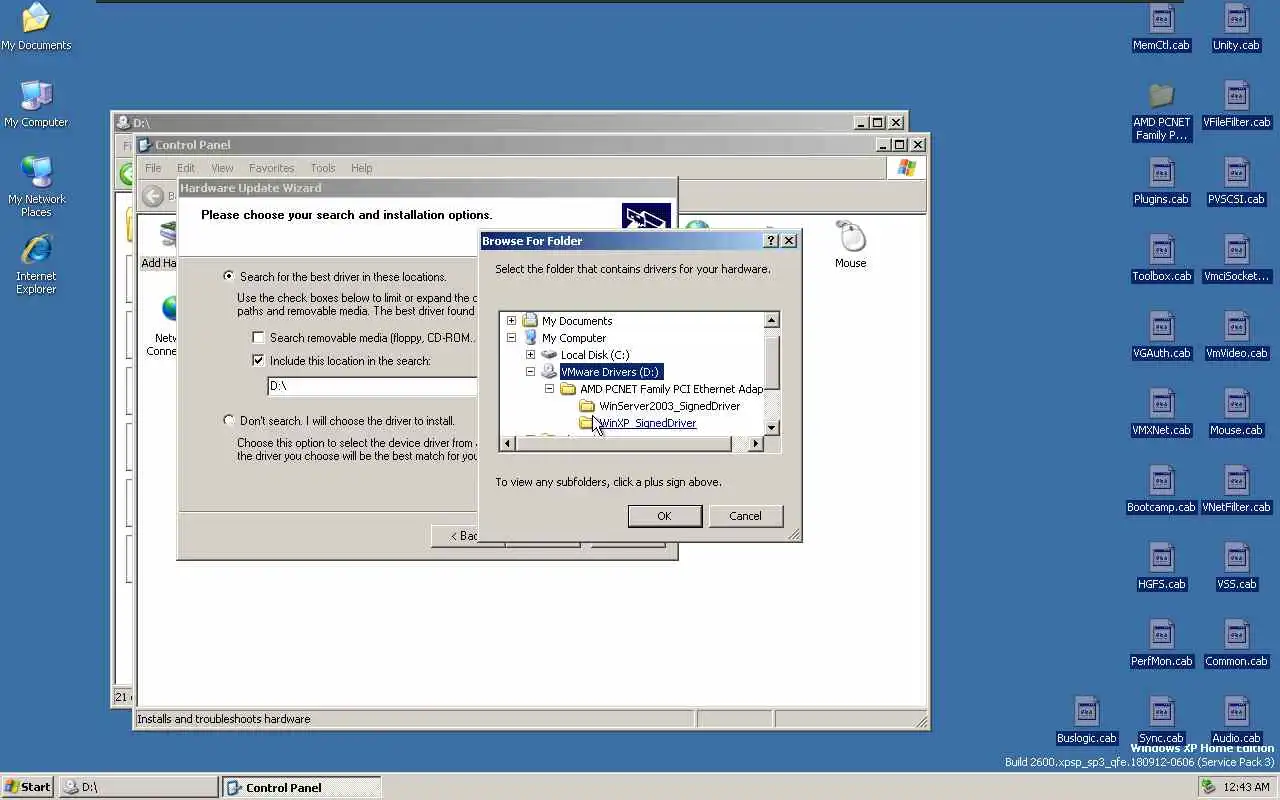Collapse My Computer tree node
The width and height of the screenshot is (1280, 800).
[x=512, y=338]
